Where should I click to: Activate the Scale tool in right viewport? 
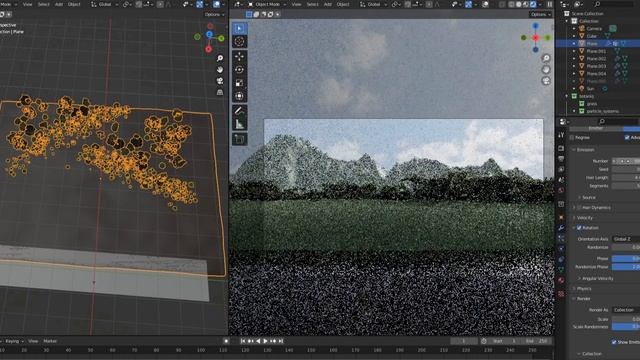point(240,83)
